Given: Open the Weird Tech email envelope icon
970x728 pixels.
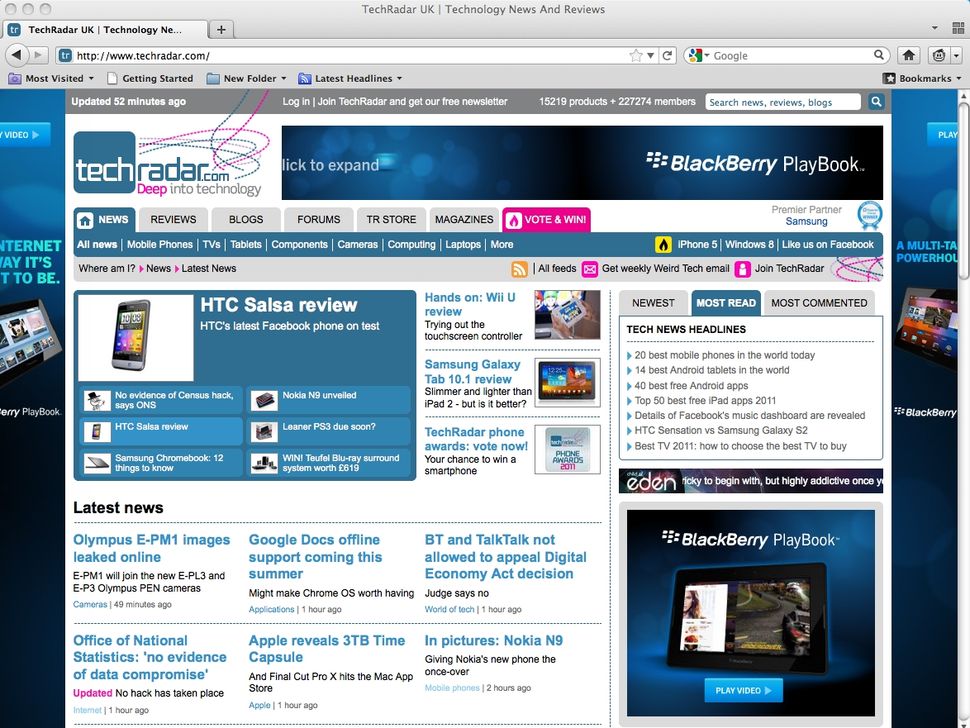Looking at the screenshot, I should pyautogui.click(x=590, y=268).
